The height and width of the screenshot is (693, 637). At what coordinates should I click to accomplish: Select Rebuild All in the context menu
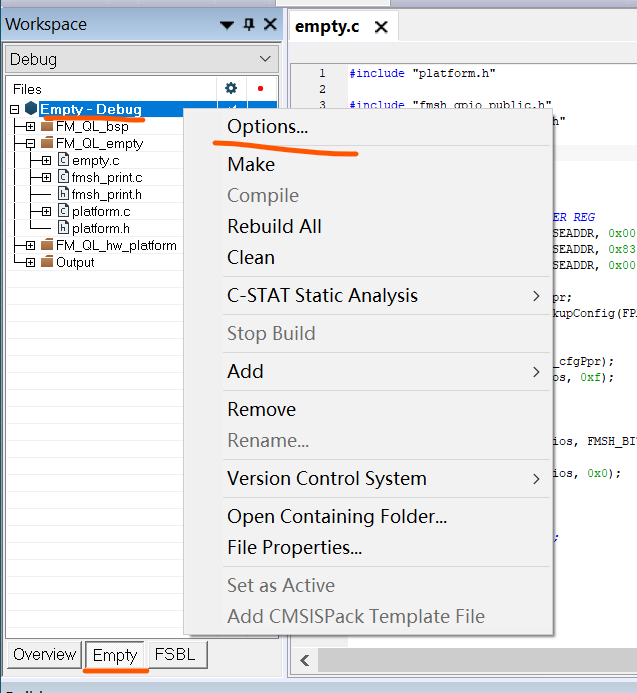[274, 226]
